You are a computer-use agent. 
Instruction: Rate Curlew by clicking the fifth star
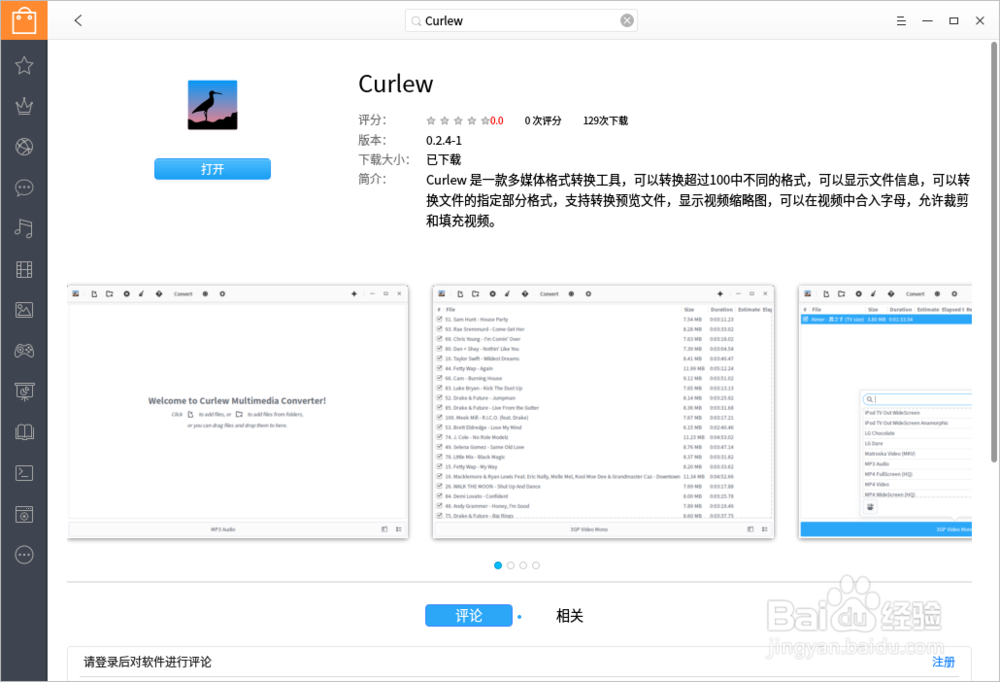[x=483, y=119]
